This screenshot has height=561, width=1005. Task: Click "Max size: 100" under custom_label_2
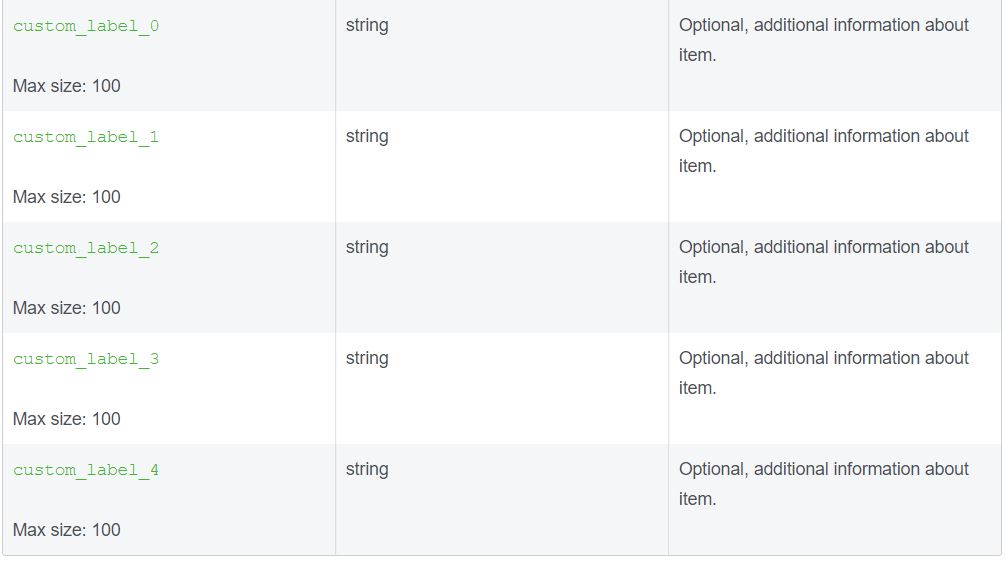(x=67, y=308)
